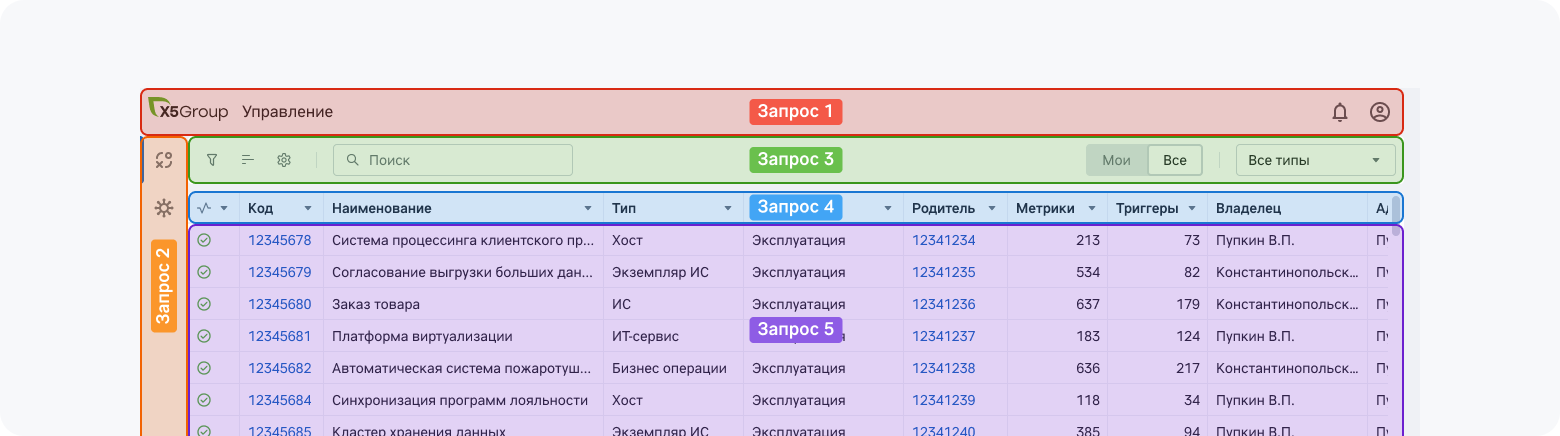Open code link 12345681
1560x436 pixels.
tap(279, 336)
